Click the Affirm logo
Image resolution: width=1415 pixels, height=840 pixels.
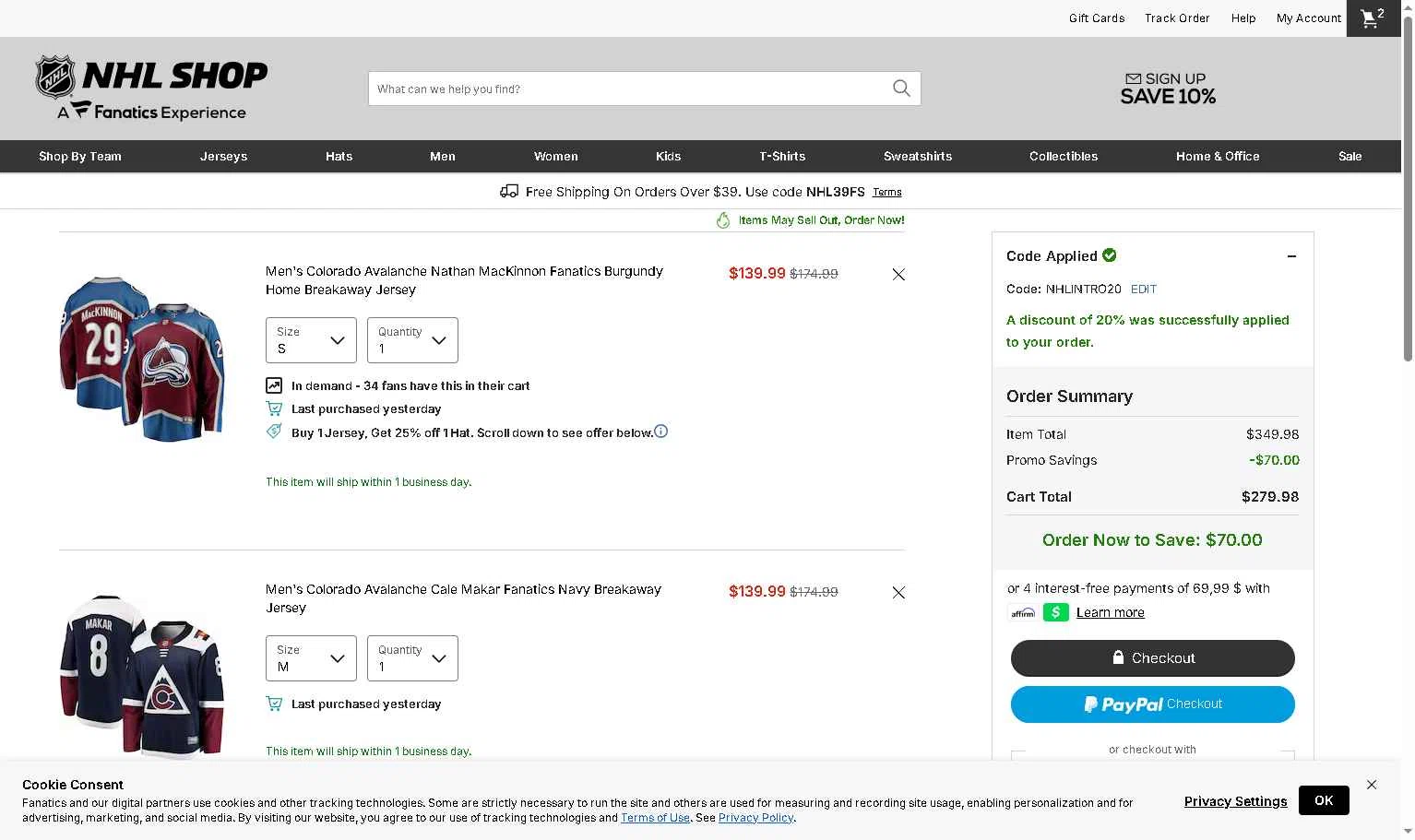[x=1023, y=612]
